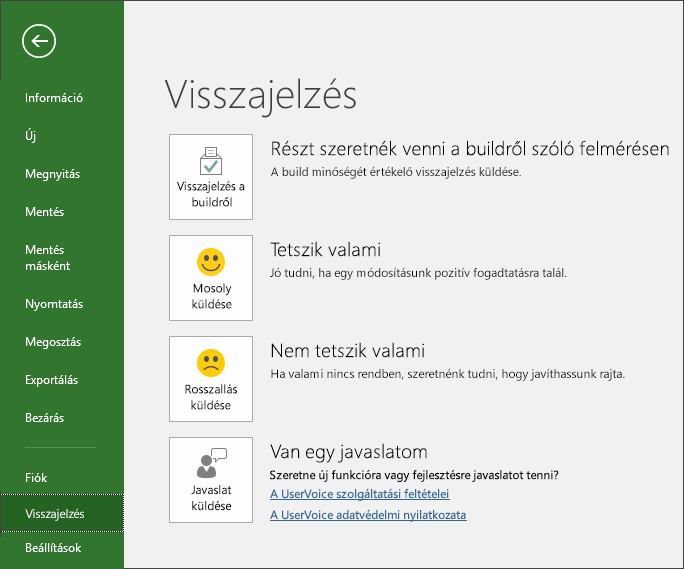Click 'Szeretne új funkcióra vagy fejlesztésre' text

click(414, 475)
